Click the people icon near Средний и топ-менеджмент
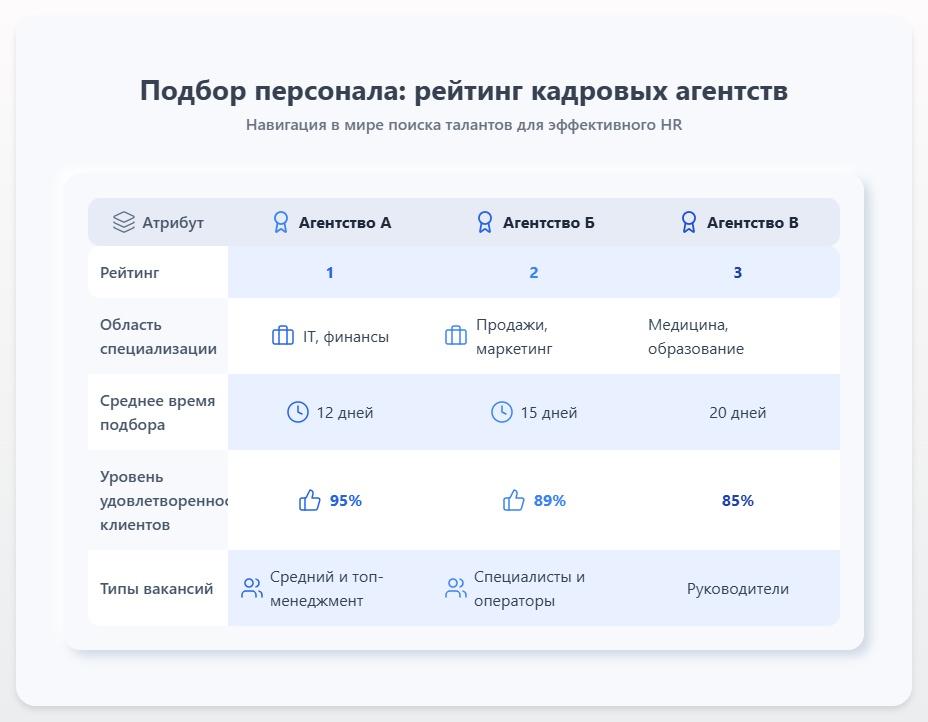Screen dimensions: 928x722 point(253,588)
